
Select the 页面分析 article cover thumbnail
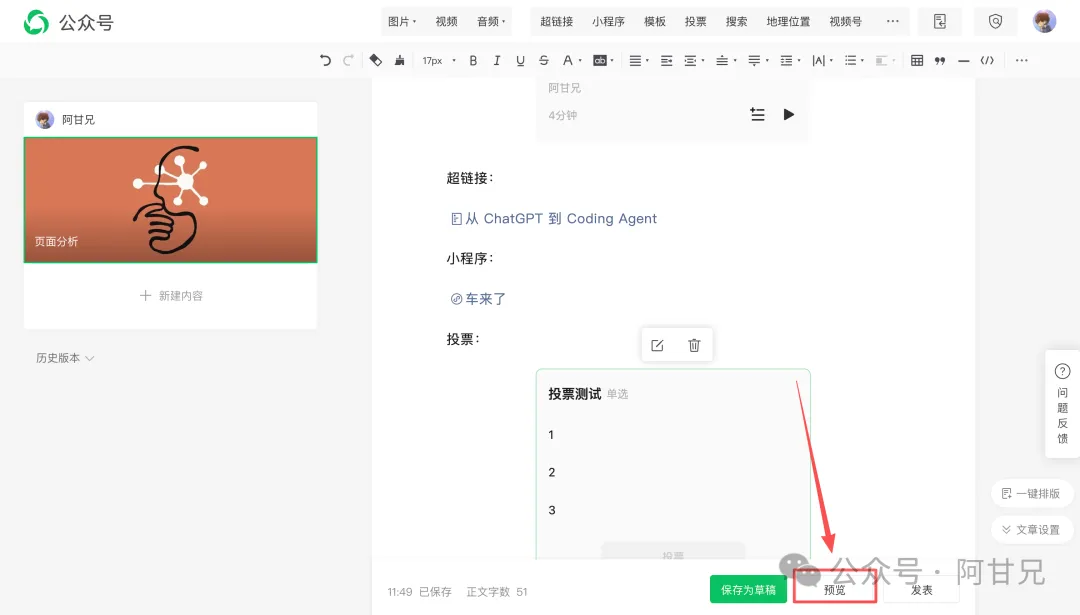tap(171, 200)
